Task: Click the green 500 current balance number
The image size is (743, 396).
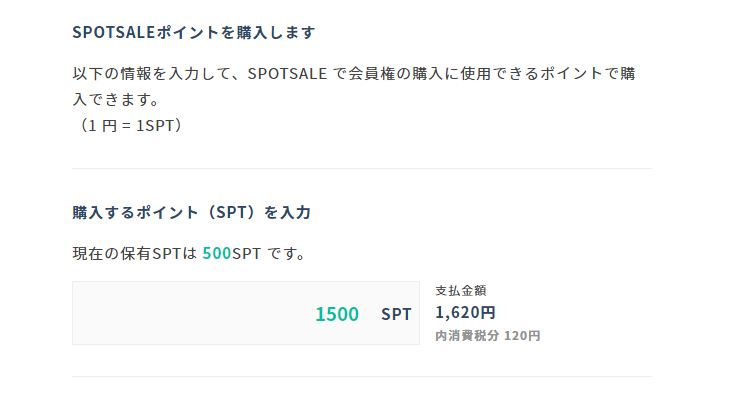Action: pyautogui.click(x=217, y=253)
